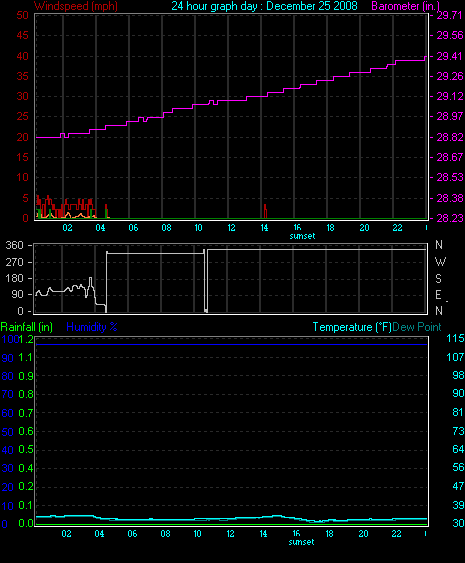Click the Rainfall (in) legend label
Screen dimensions: 465x563
coord(27,327)
